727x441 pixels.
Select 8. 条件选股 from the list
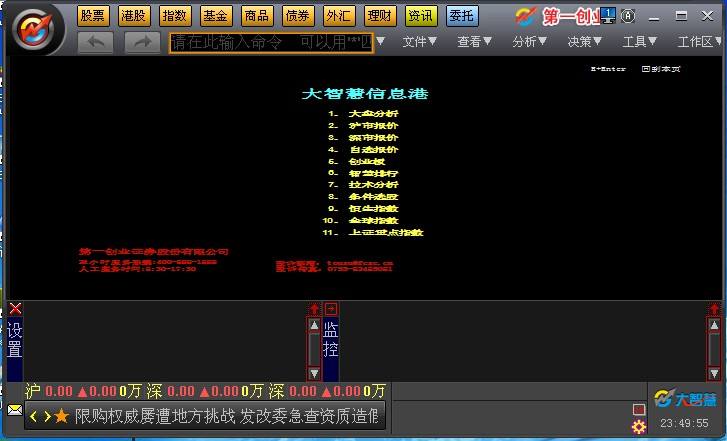click(363, 197)
